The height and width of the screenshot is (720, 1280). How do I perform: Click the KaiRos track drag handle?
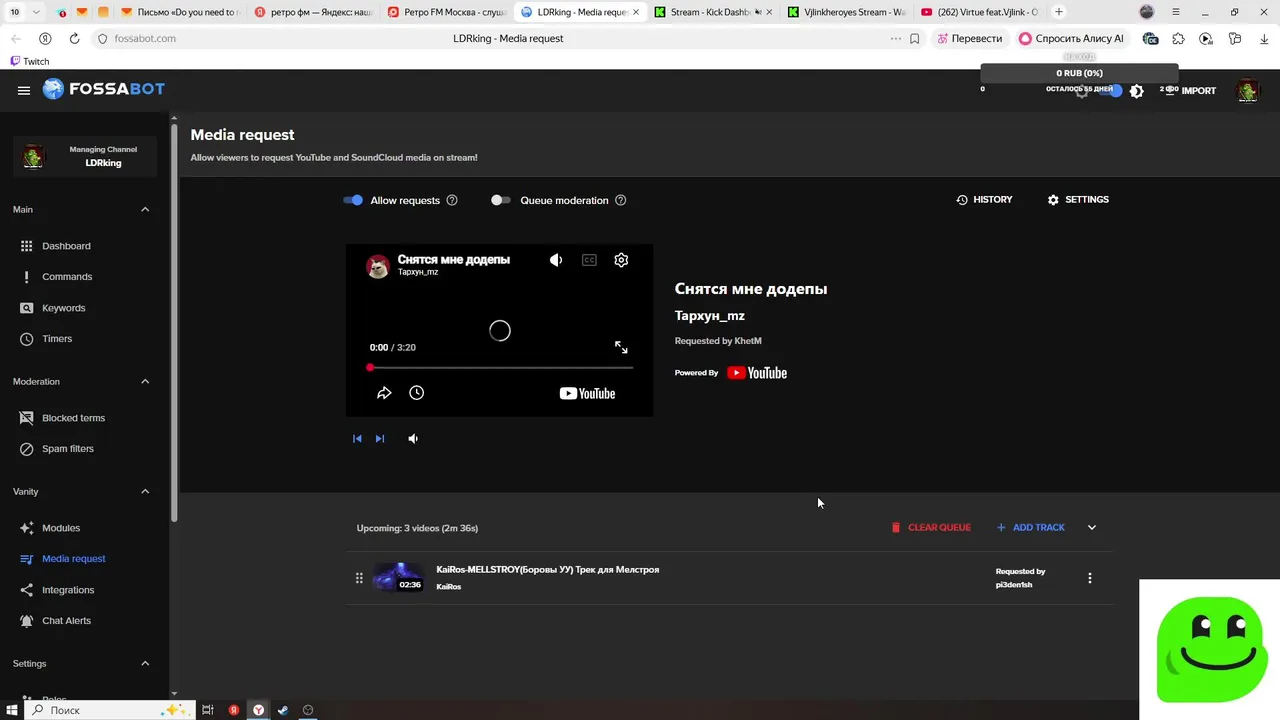pyautogui.click(x=359, y=578)
